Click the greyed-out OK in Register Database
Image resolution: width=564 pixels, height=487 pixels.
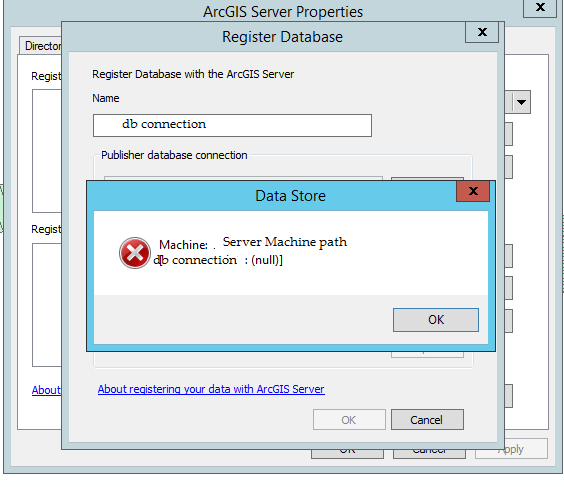pos(349,419)
